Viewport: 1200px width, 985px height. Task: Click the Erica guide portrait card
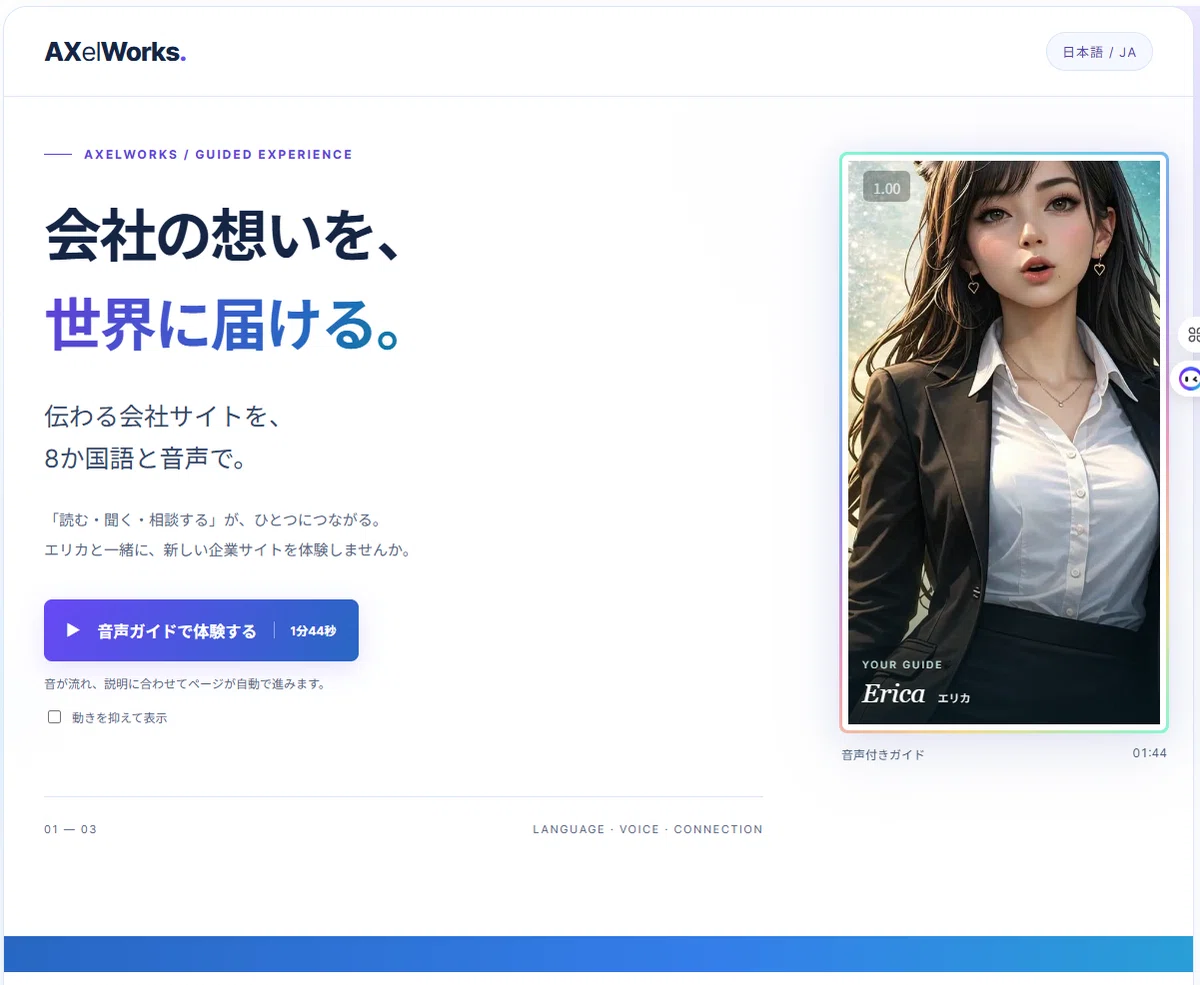1004,442
